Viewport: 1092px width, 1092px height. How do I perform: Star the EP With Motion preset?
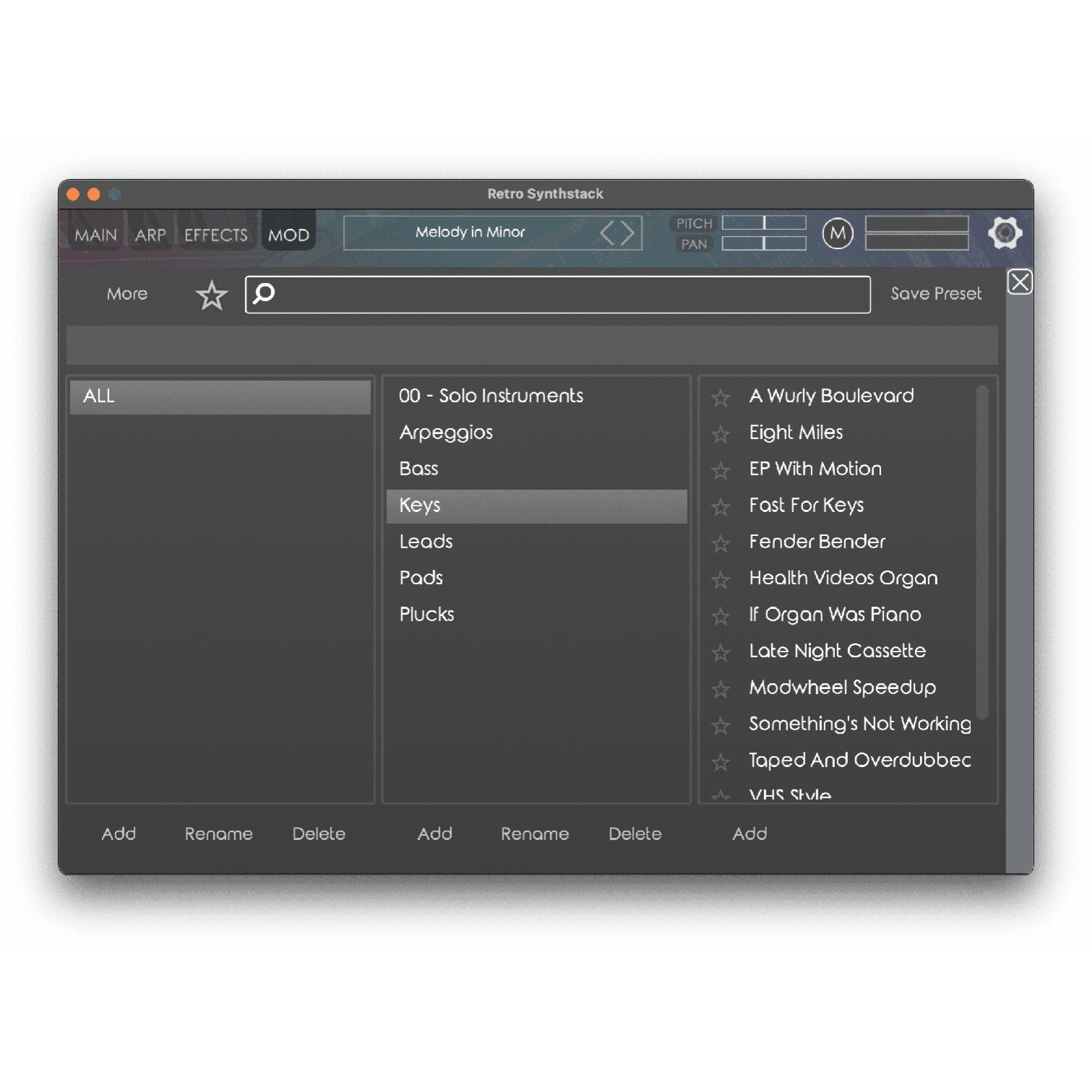coord(720,470)
